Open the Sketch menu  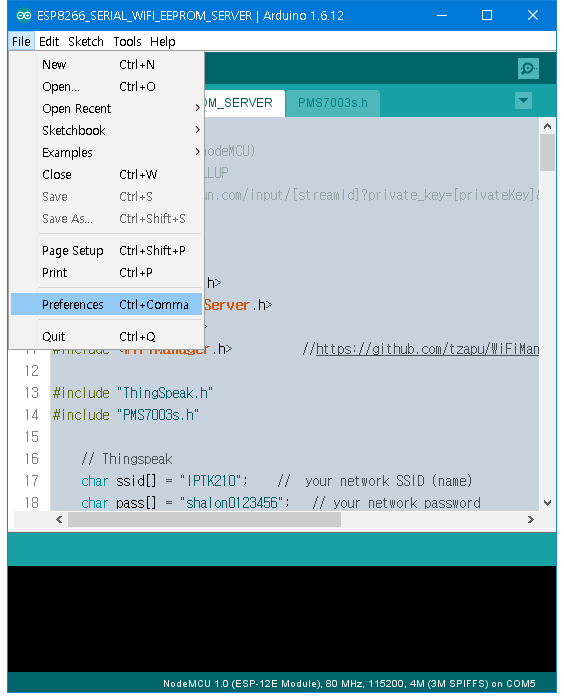(86, 42)
